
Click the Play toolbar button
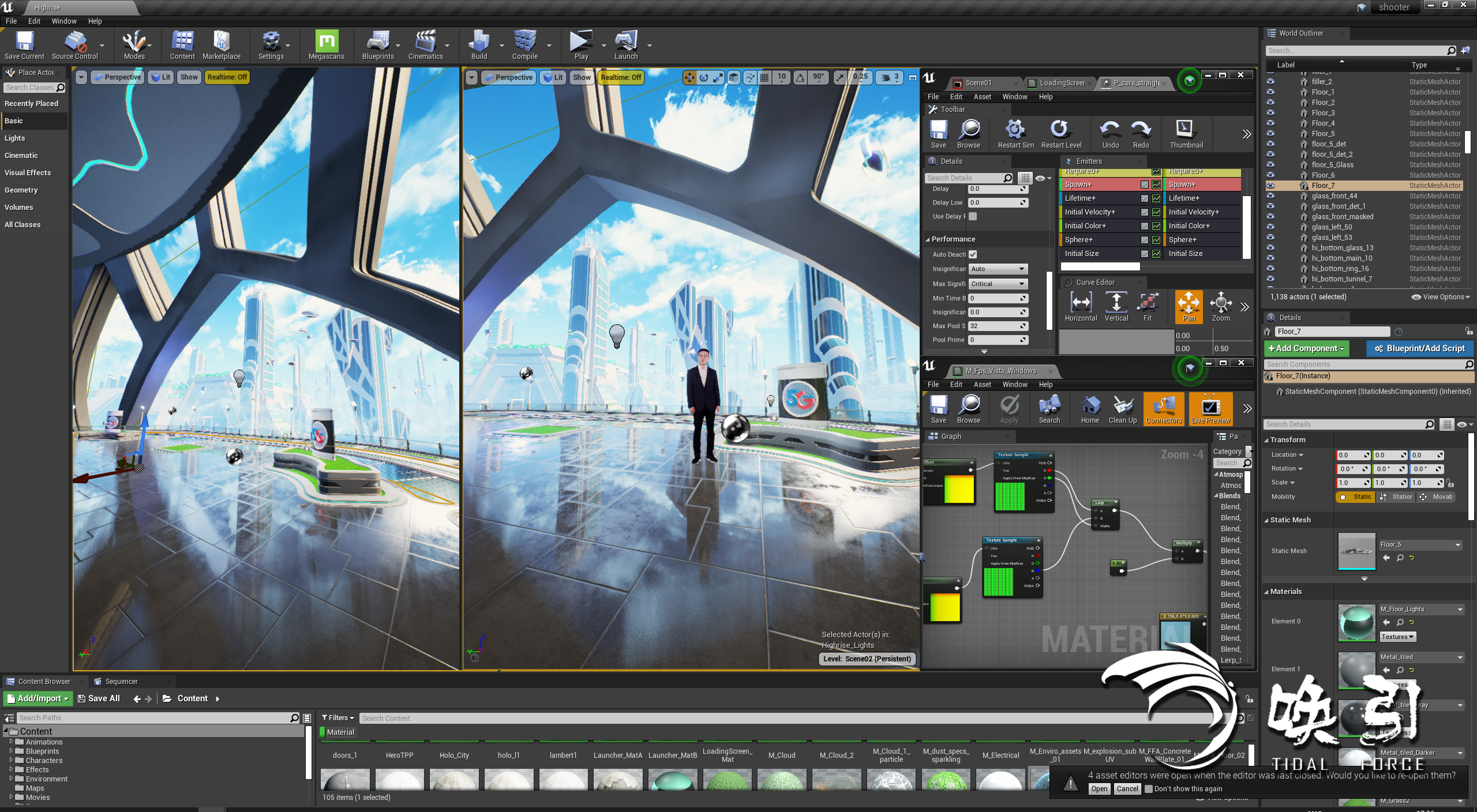[x=581, y=45]
